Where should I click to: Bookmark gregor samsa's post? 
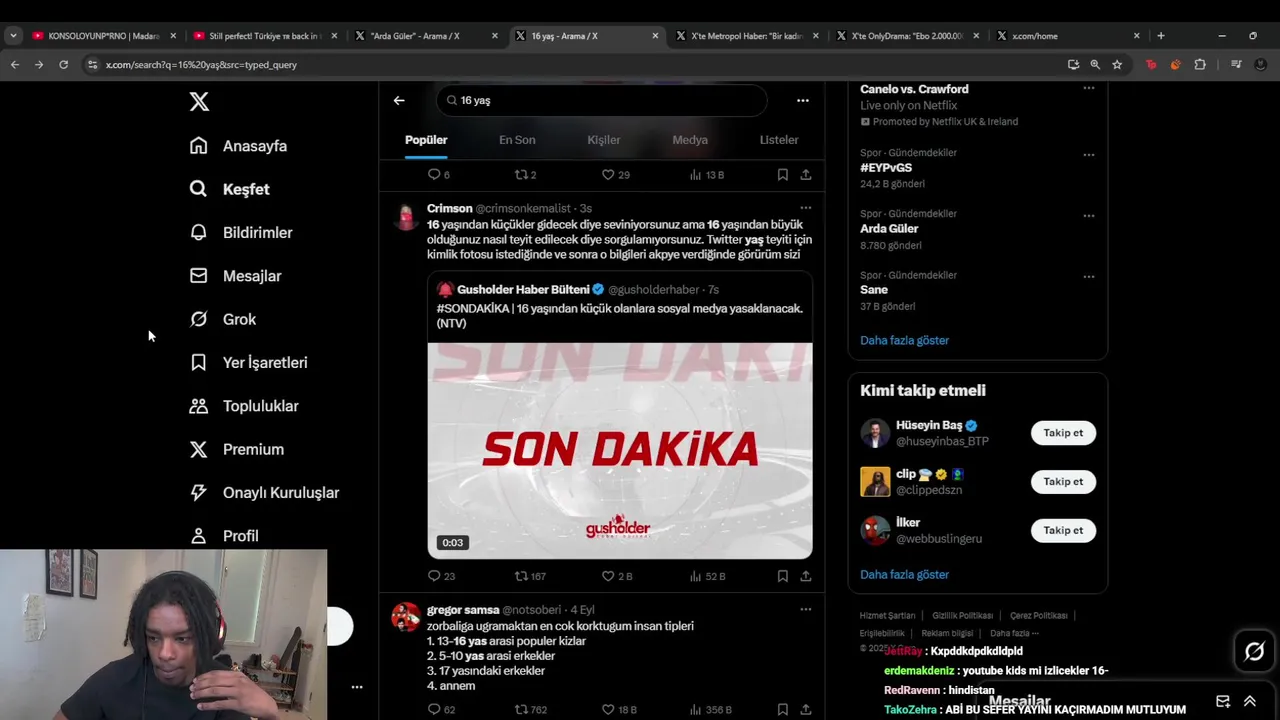782,710
